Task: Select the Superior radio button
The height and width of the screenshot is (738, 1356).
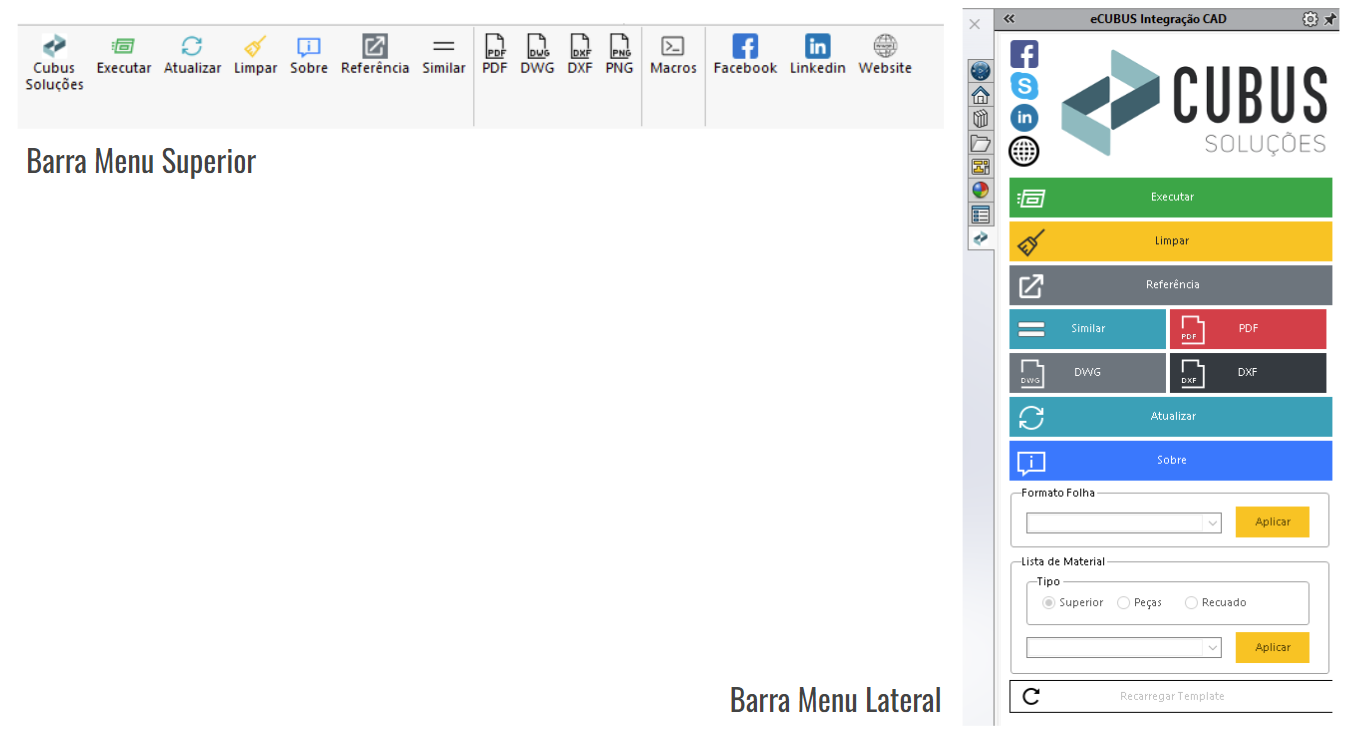Action: (1049, 603)
